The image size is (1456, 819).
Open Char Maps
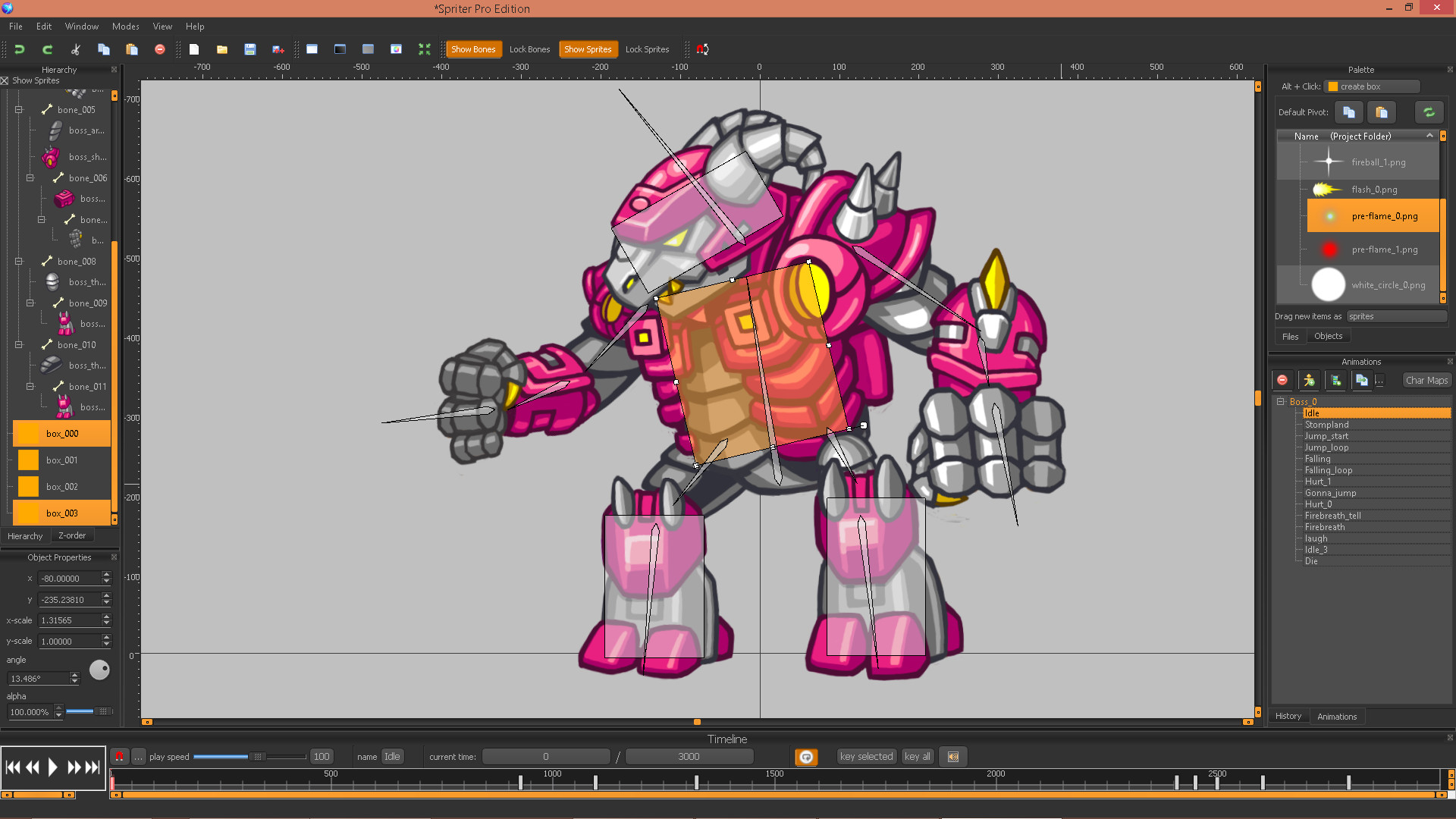1426,380
